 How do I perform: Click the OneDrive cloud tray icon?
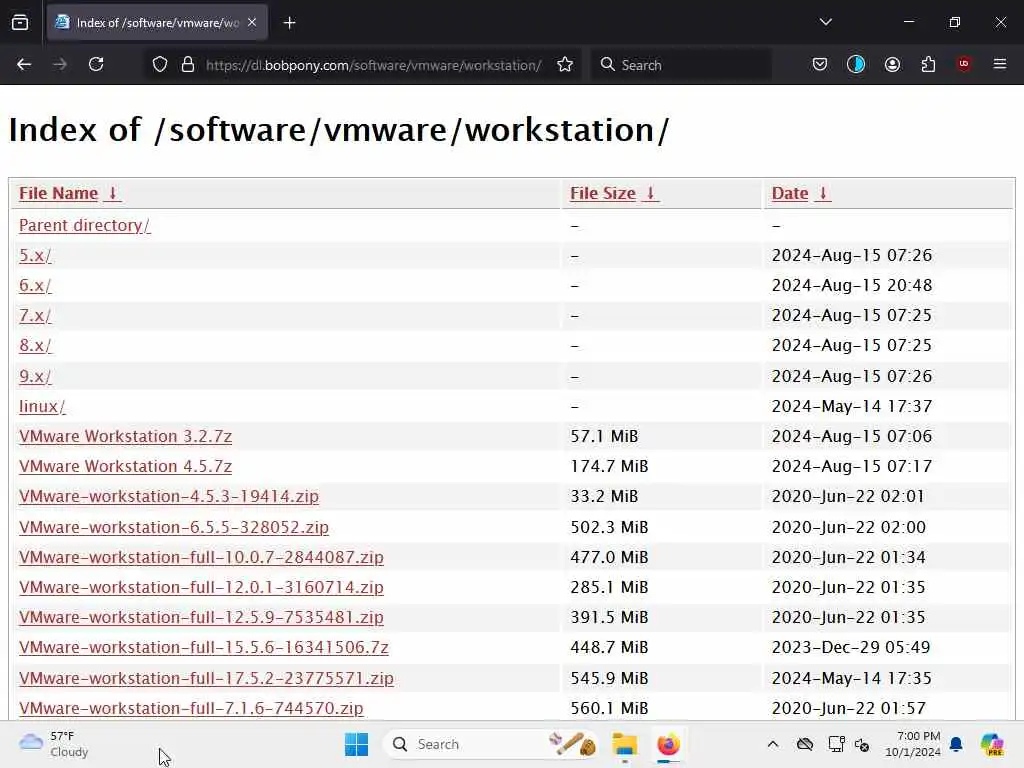(805, 744)
